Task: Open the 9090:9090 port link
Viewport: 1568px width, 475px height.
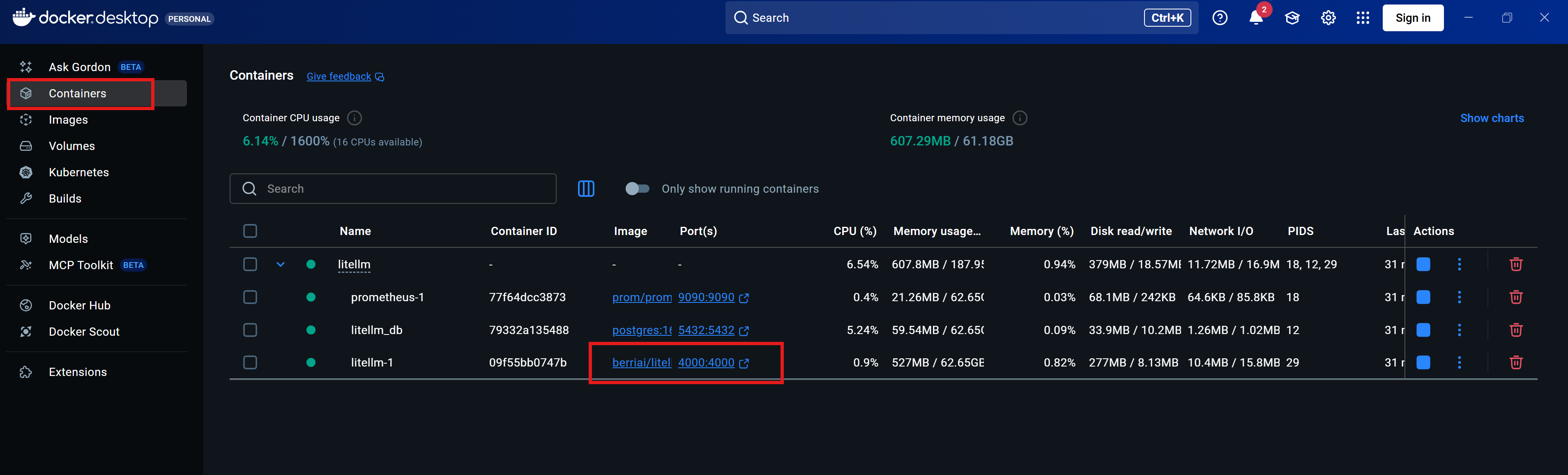Action: [x=706, y=297]
